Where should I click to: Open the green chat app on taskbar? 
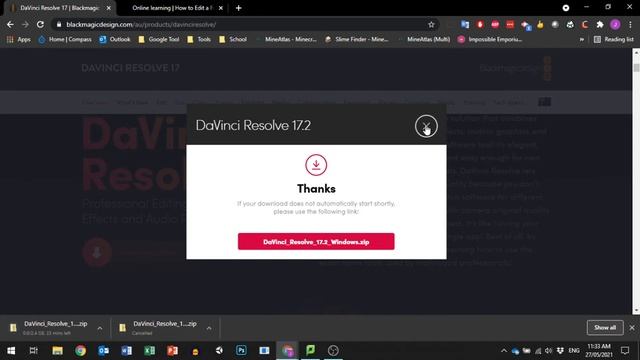coord(311,351)
